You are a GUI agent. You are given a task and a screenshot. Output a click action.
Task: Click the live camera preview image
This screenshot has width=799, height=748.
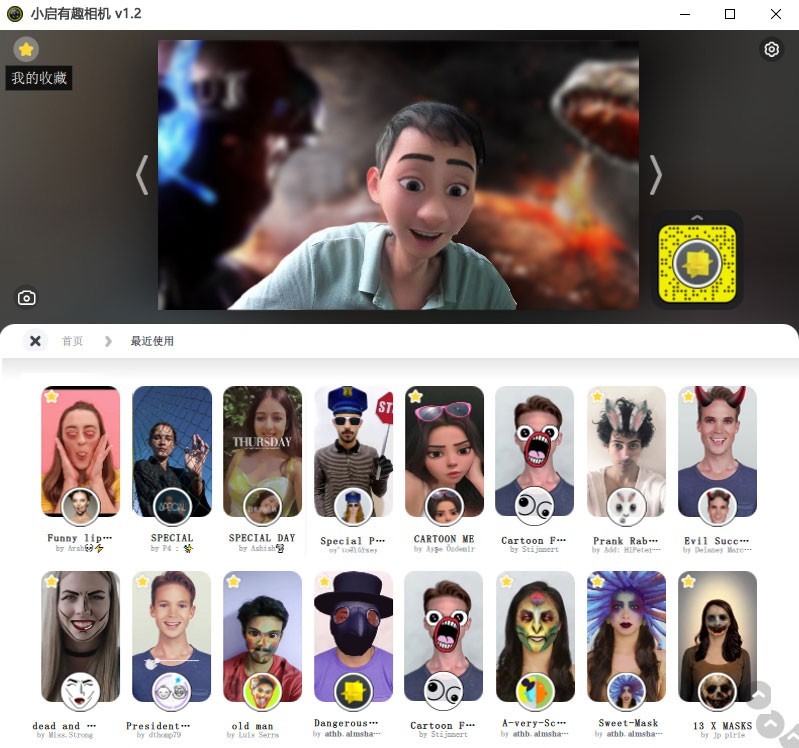click(x=398, y=175)
